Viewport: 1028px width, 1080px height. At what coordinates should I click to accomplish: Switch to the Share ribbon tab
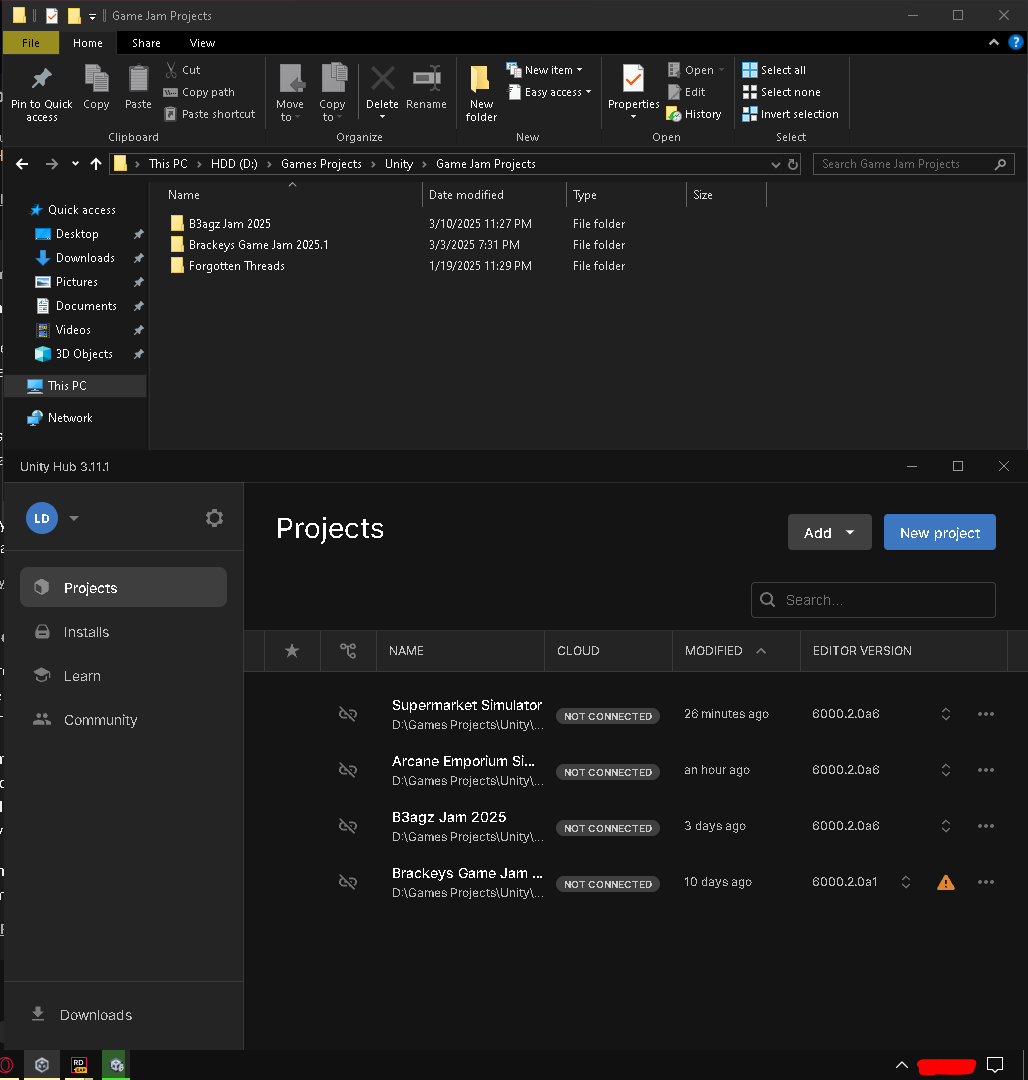click(x=146, y=43)
